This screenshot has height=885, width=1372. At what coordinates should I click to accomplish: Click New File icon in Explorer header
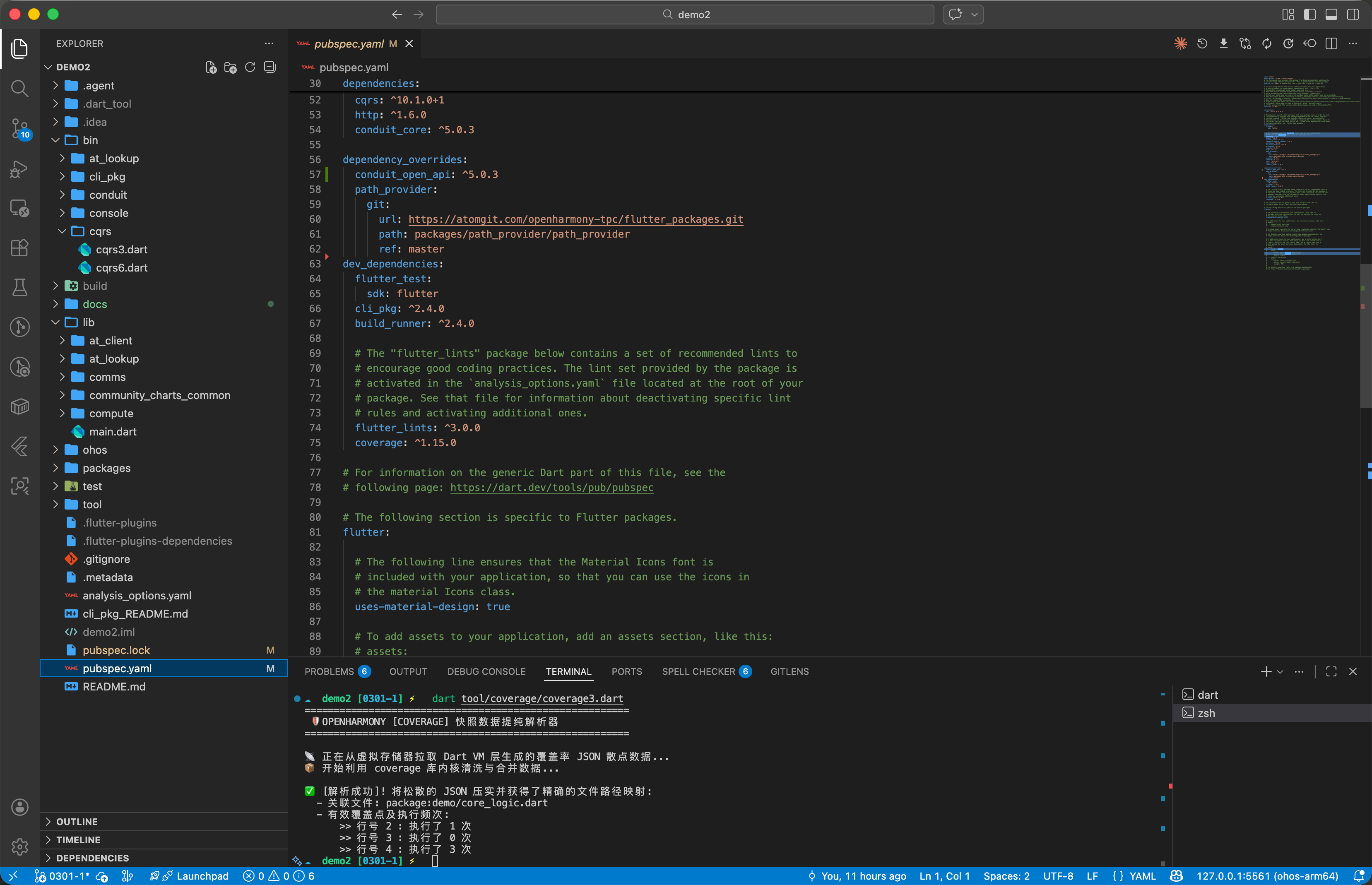(x=211, y=67)
